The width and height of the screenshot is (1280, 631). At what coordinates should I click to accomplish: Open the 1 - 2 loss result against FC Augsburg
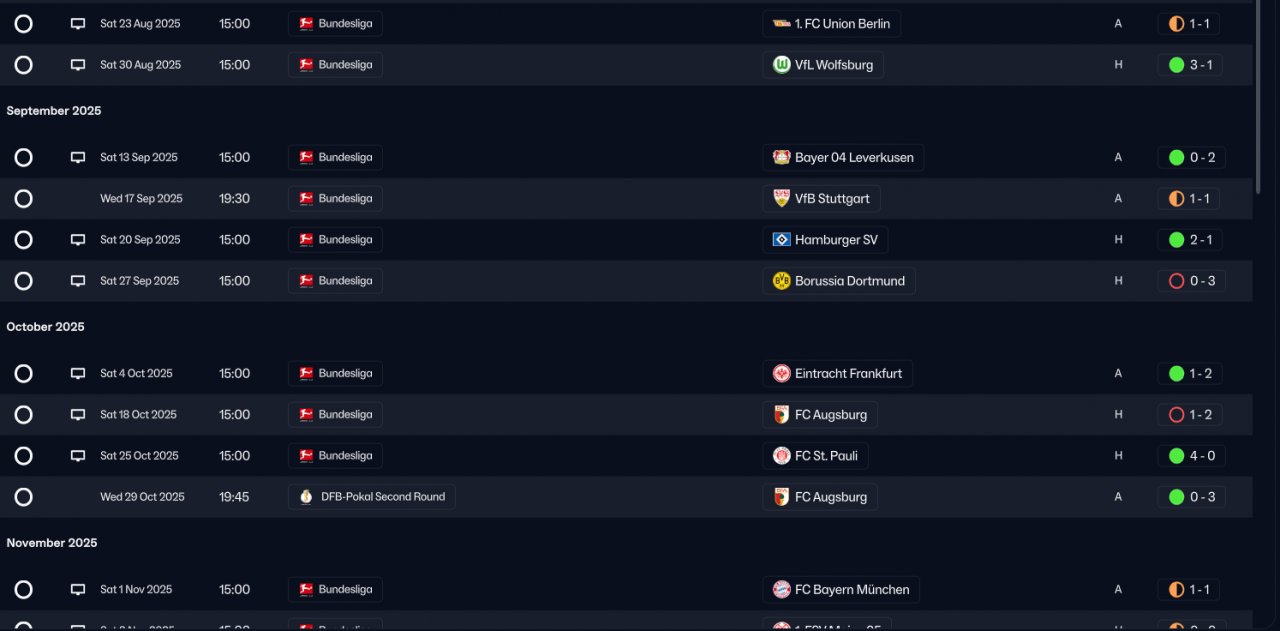[1191, 415]
